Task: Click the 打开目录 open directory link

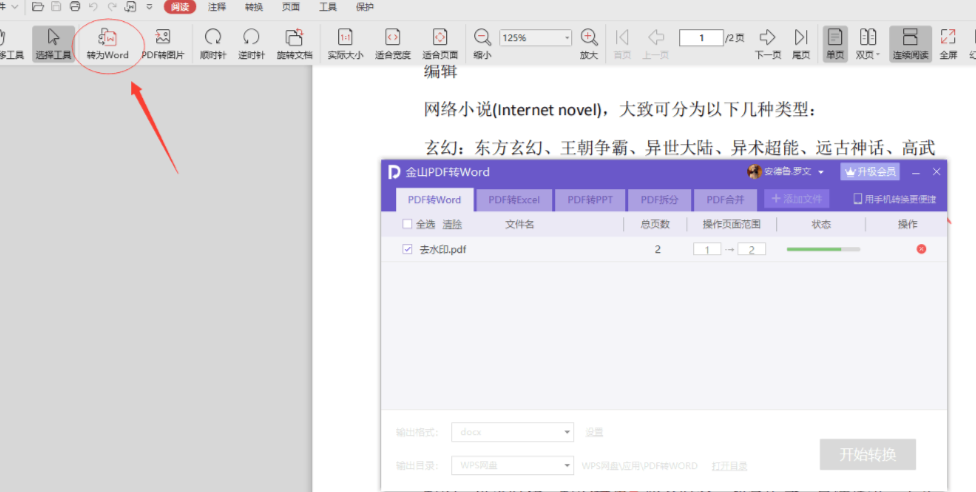Action: tap(730, 466)
